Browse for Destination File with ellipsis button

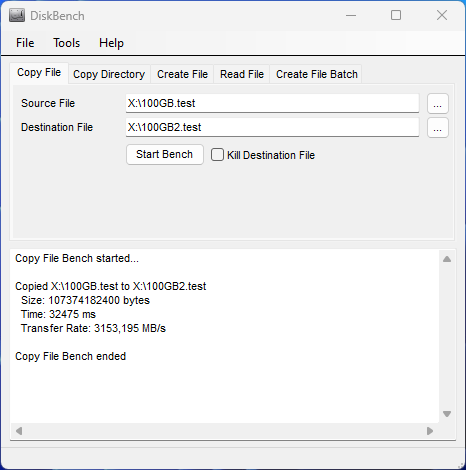(438, 128)
